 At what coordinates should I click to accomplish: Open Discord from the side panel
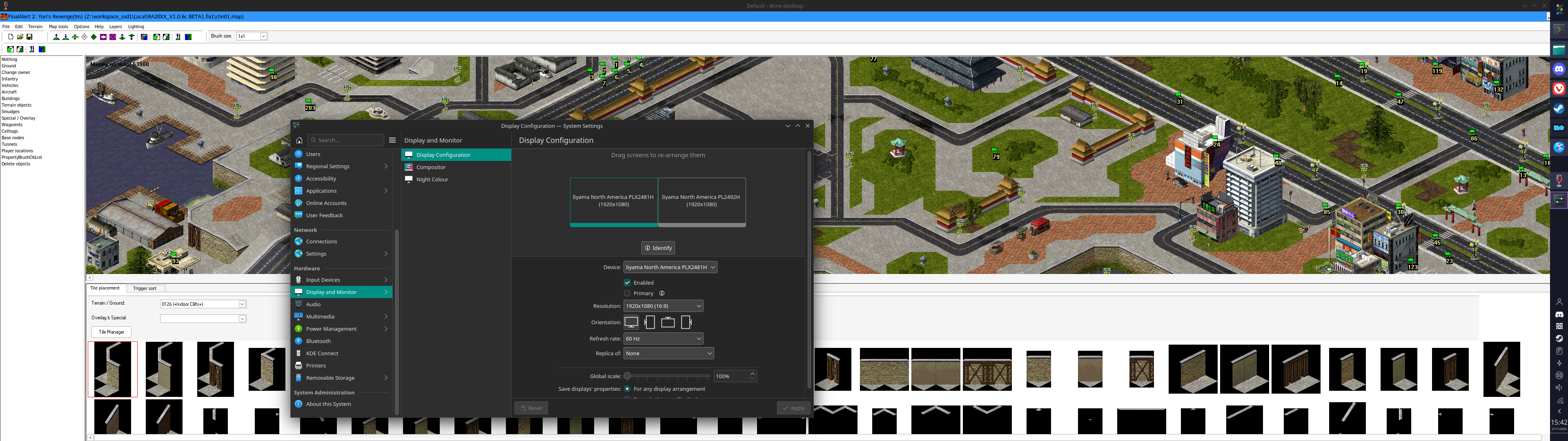coord(1559,69)
